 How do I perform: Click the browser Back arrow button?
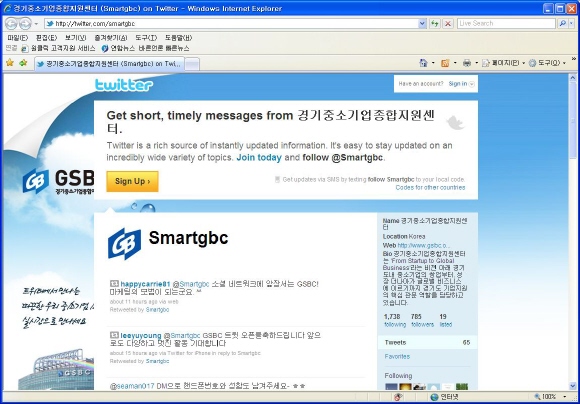[x=11, y=24]
